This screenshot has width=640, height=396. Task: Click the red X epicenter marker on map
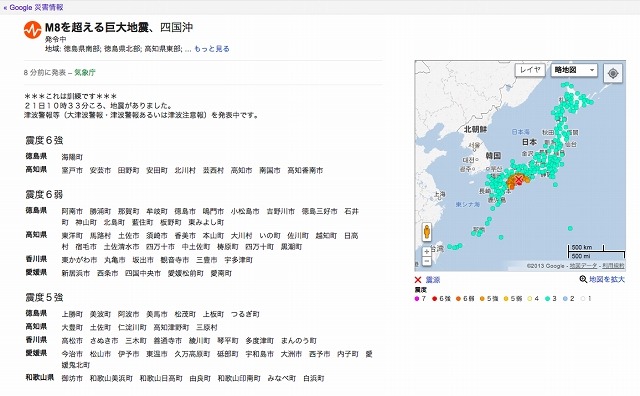pos(519,179)
